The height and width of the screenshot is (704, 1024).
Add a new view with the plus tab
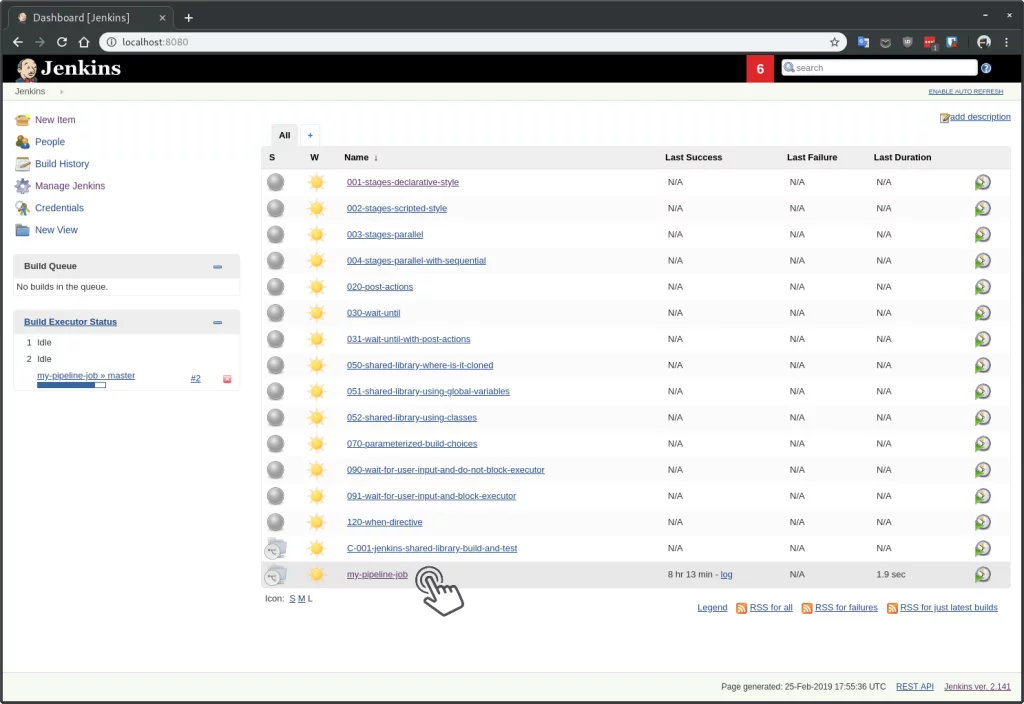click(x=310, y=135)
